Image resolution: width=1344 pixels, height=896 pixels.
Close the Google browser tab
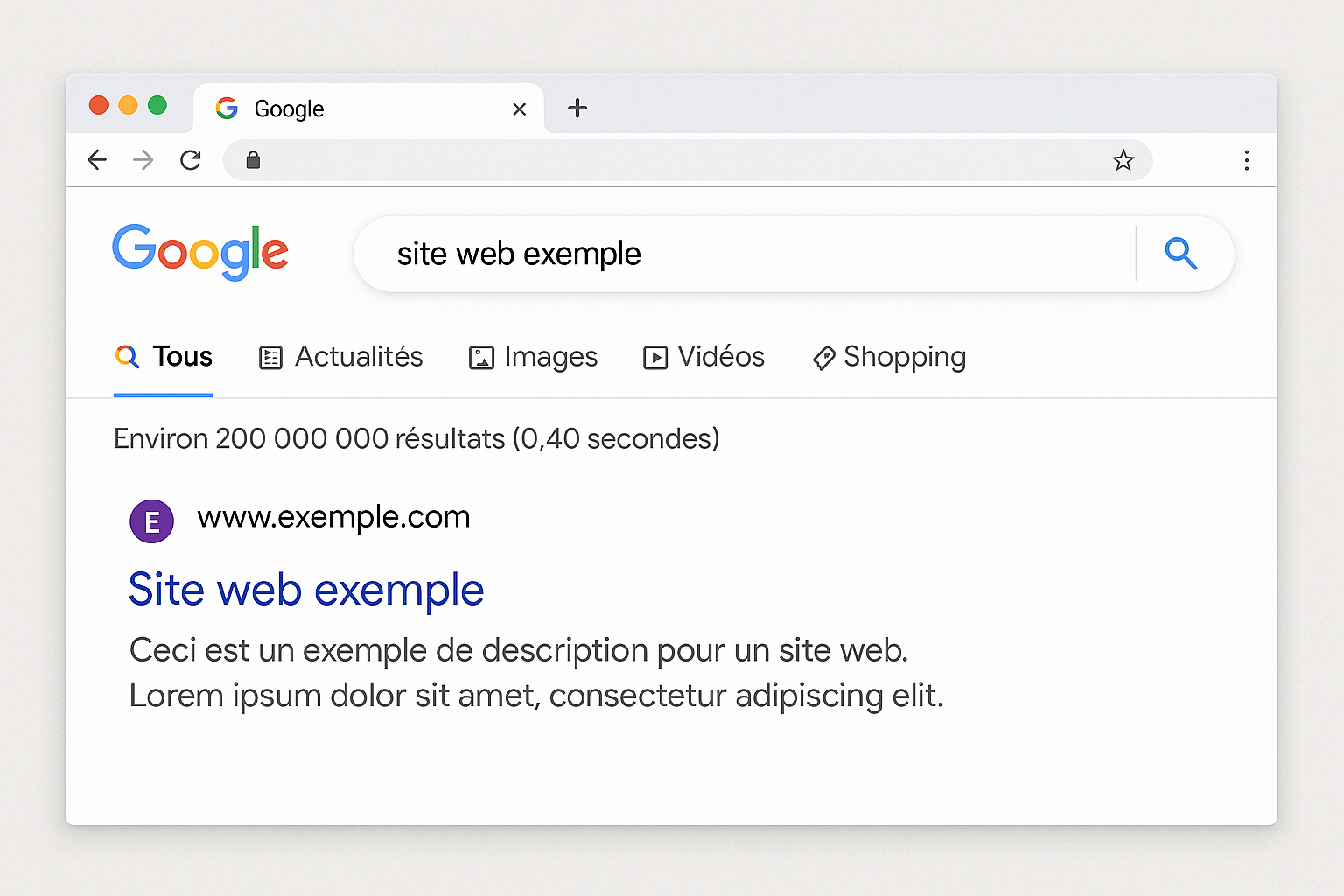click(x=520, y=109)
